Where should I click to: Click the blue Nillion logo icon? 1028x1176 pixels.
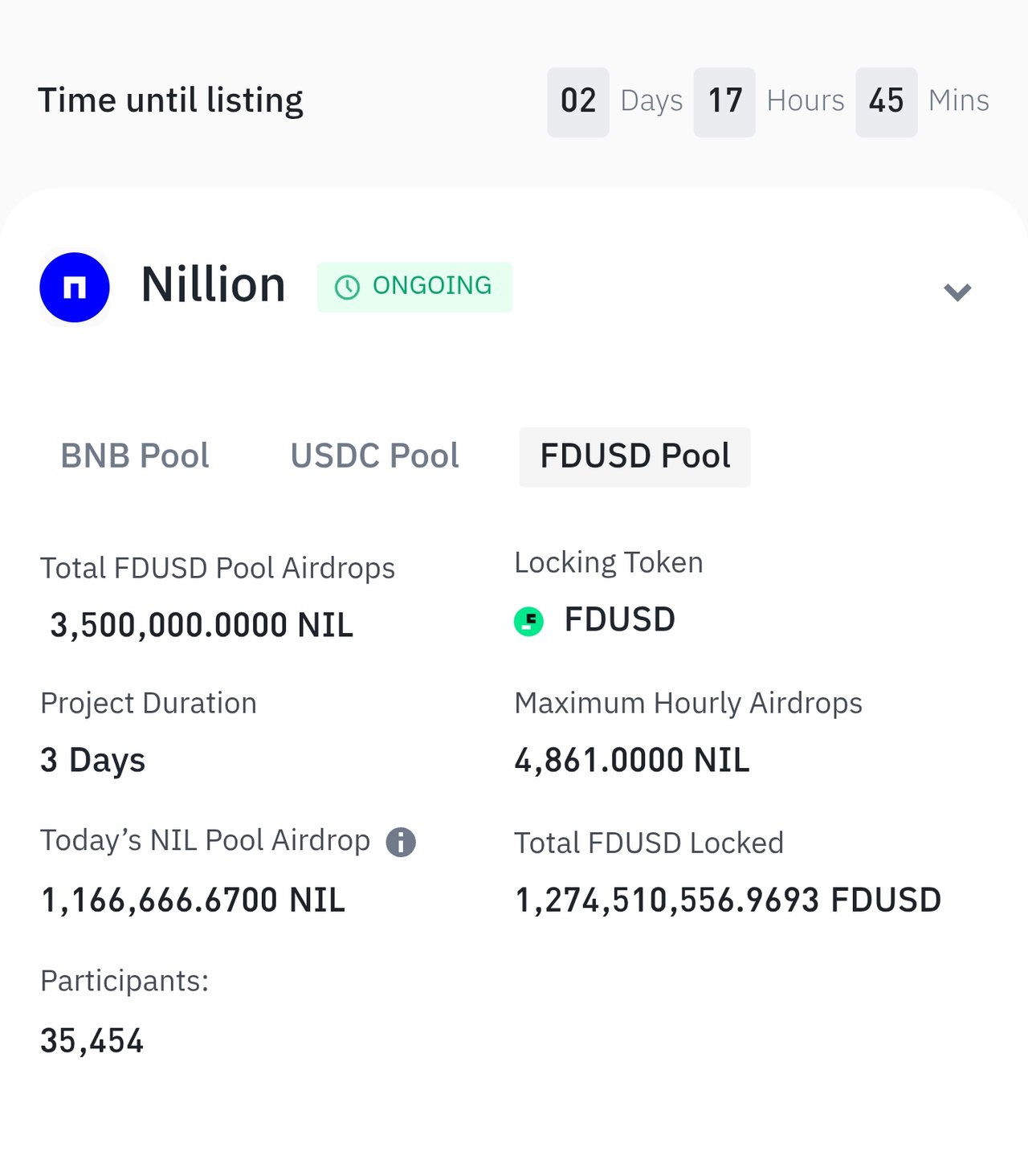click(75, 288)
